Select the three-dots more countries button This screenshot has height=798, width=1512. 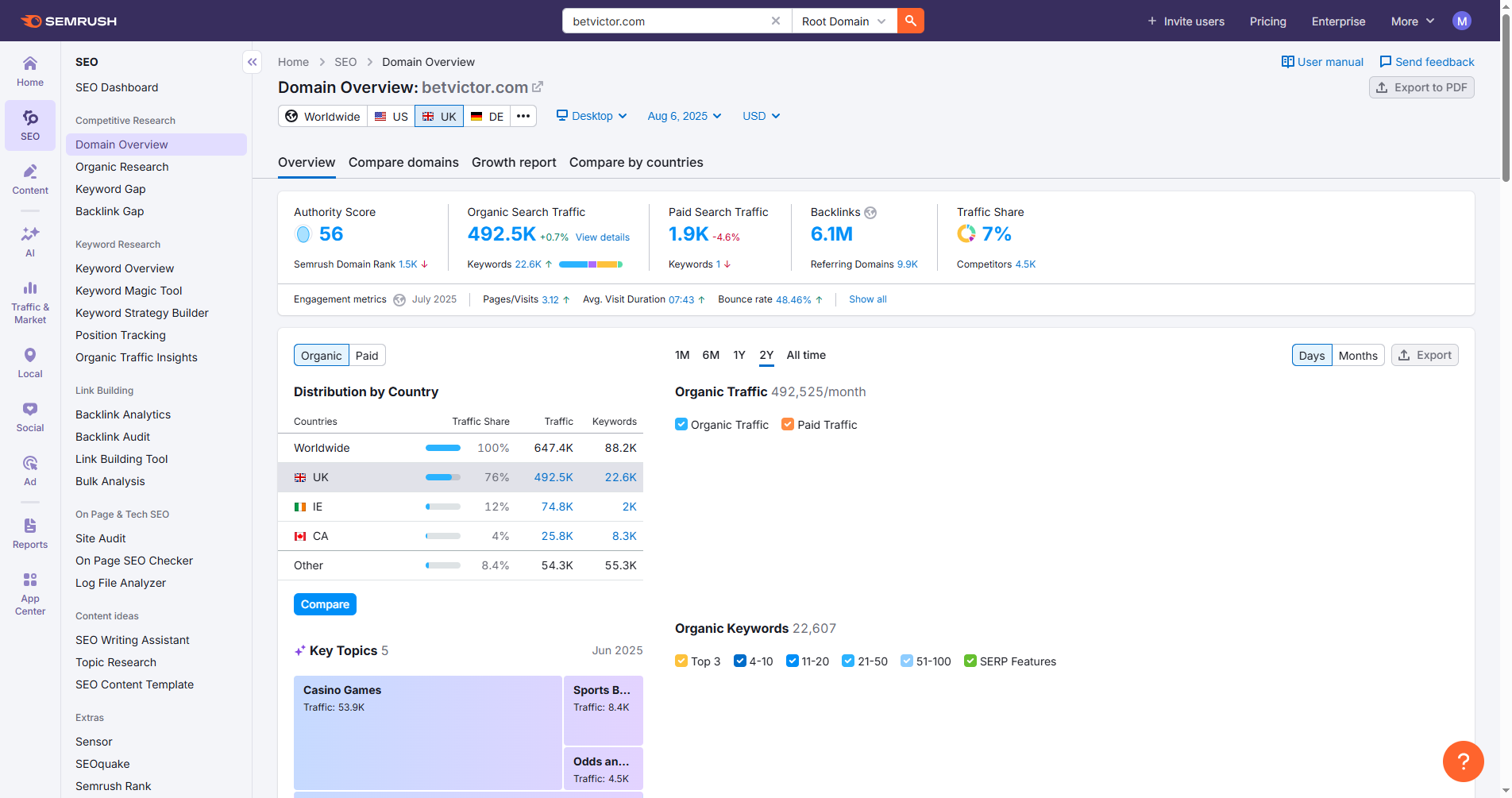click(523, 116)
